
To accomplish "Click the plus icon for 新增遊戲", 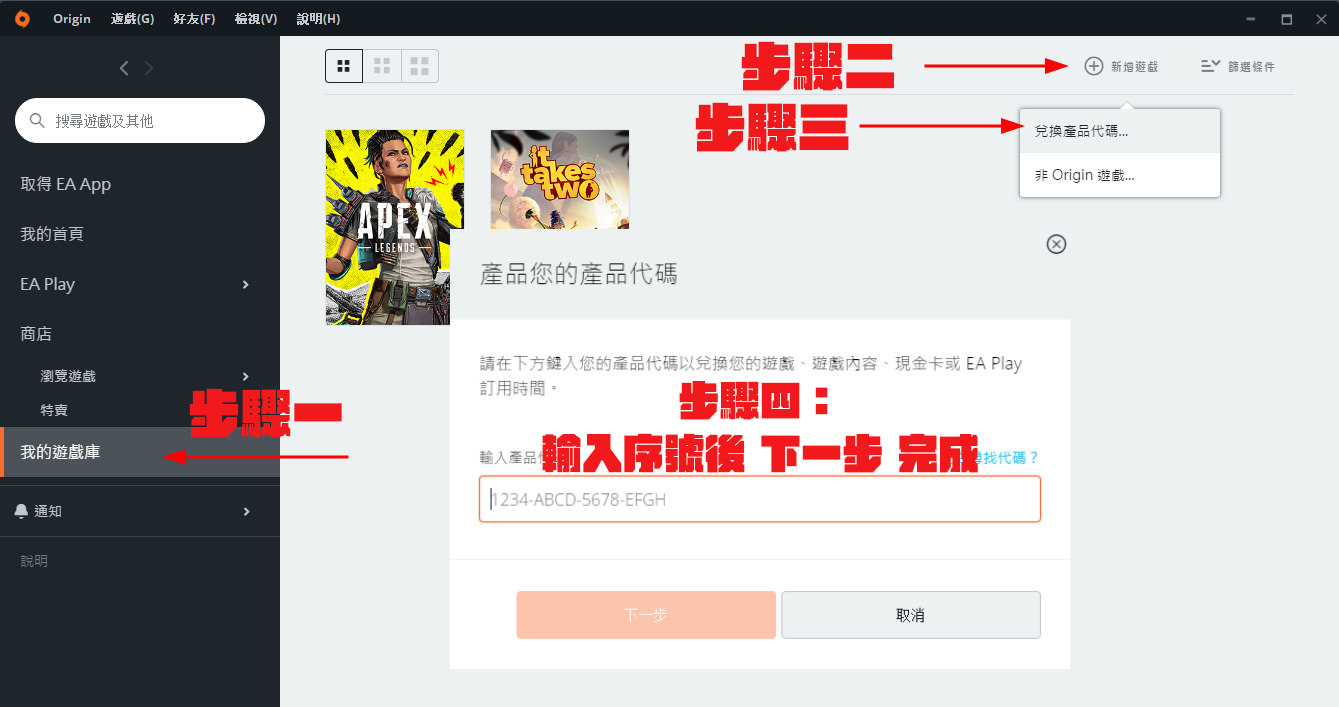I will pos(1094,66).
